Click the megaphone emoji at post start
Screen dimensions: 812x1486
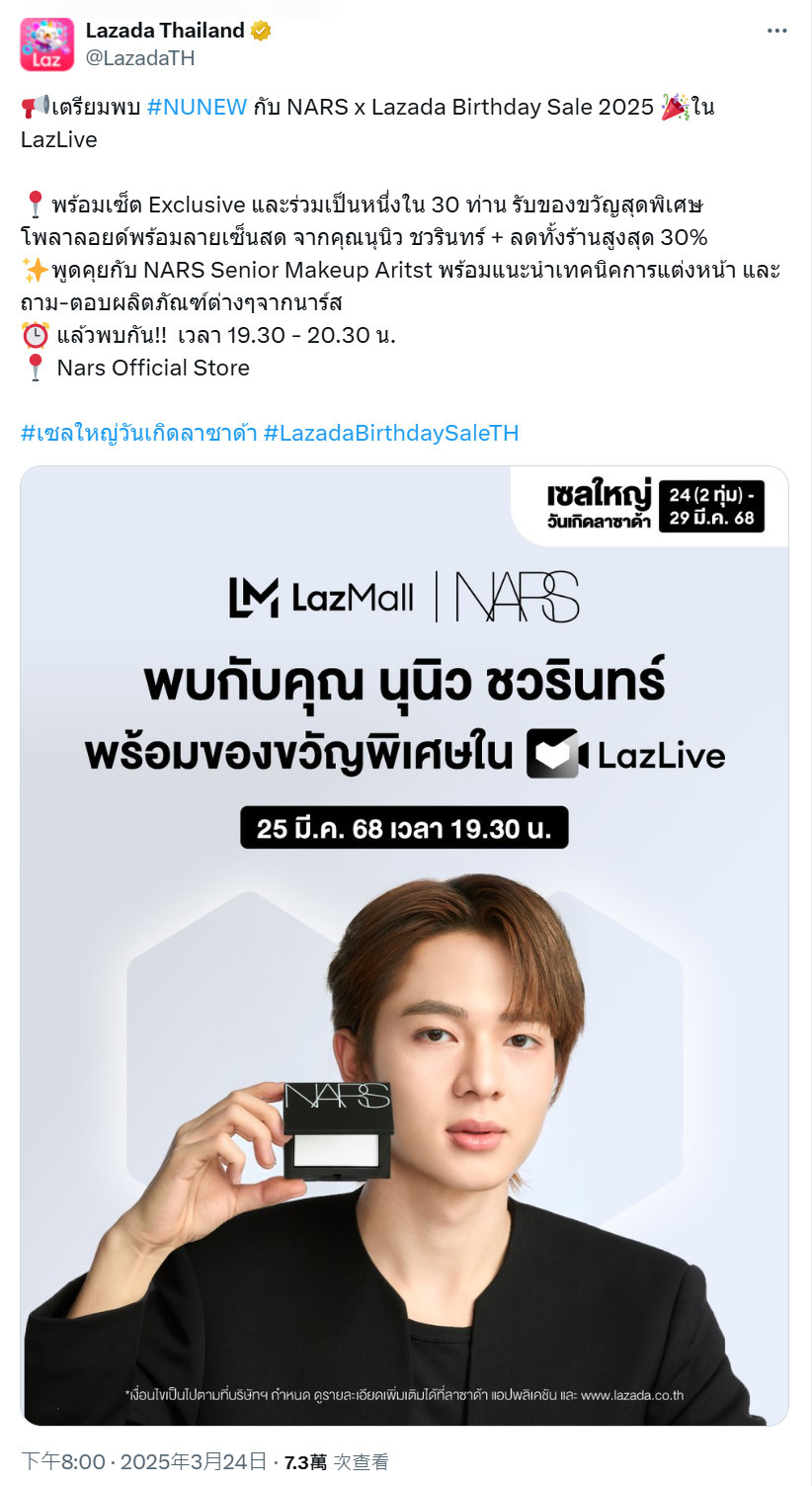click(36, 107)
